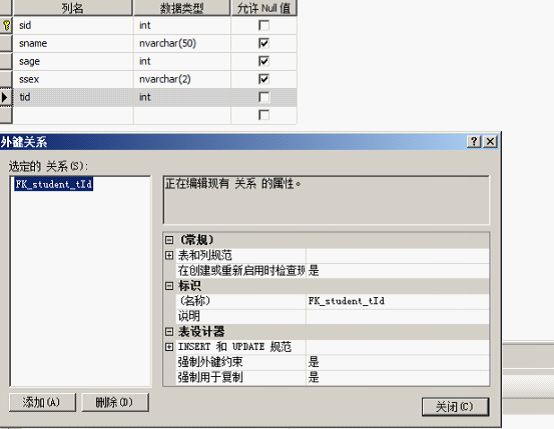The height and width of the screenshot is (429, 554).
Task: Uncheck Allow Null for sage
Action: tap(264, 61)
